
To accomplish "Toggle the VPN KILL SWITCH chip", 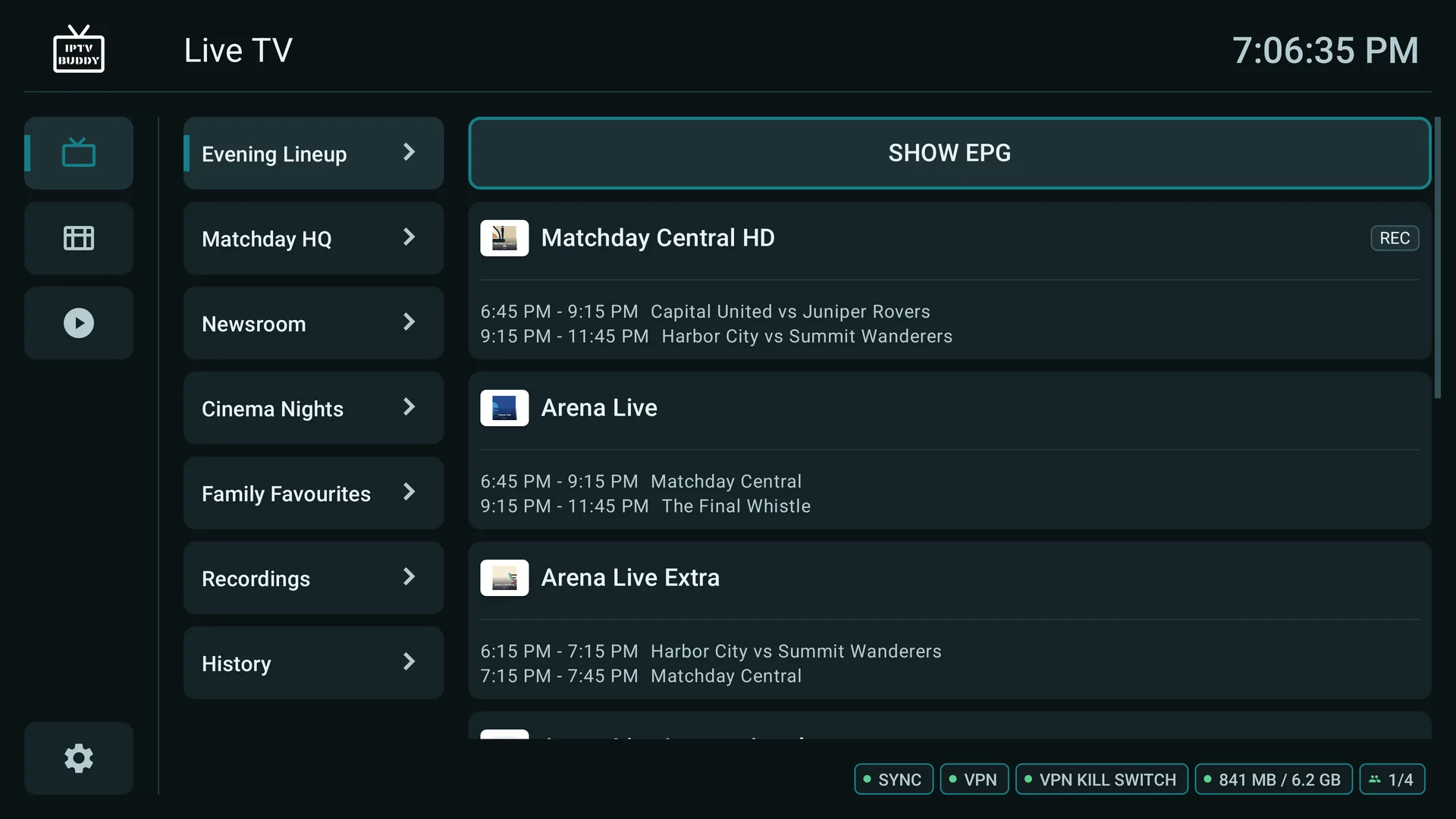I will click(1101, 780).
